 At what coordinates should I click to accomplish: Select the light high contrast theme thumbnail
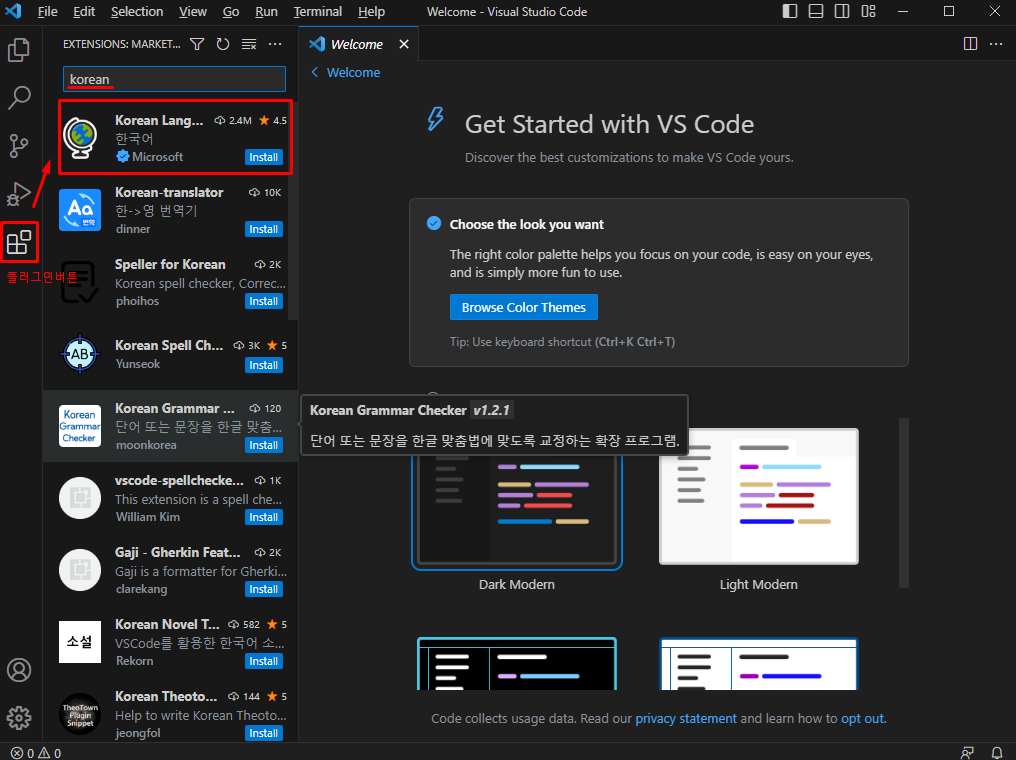(759, 663)
